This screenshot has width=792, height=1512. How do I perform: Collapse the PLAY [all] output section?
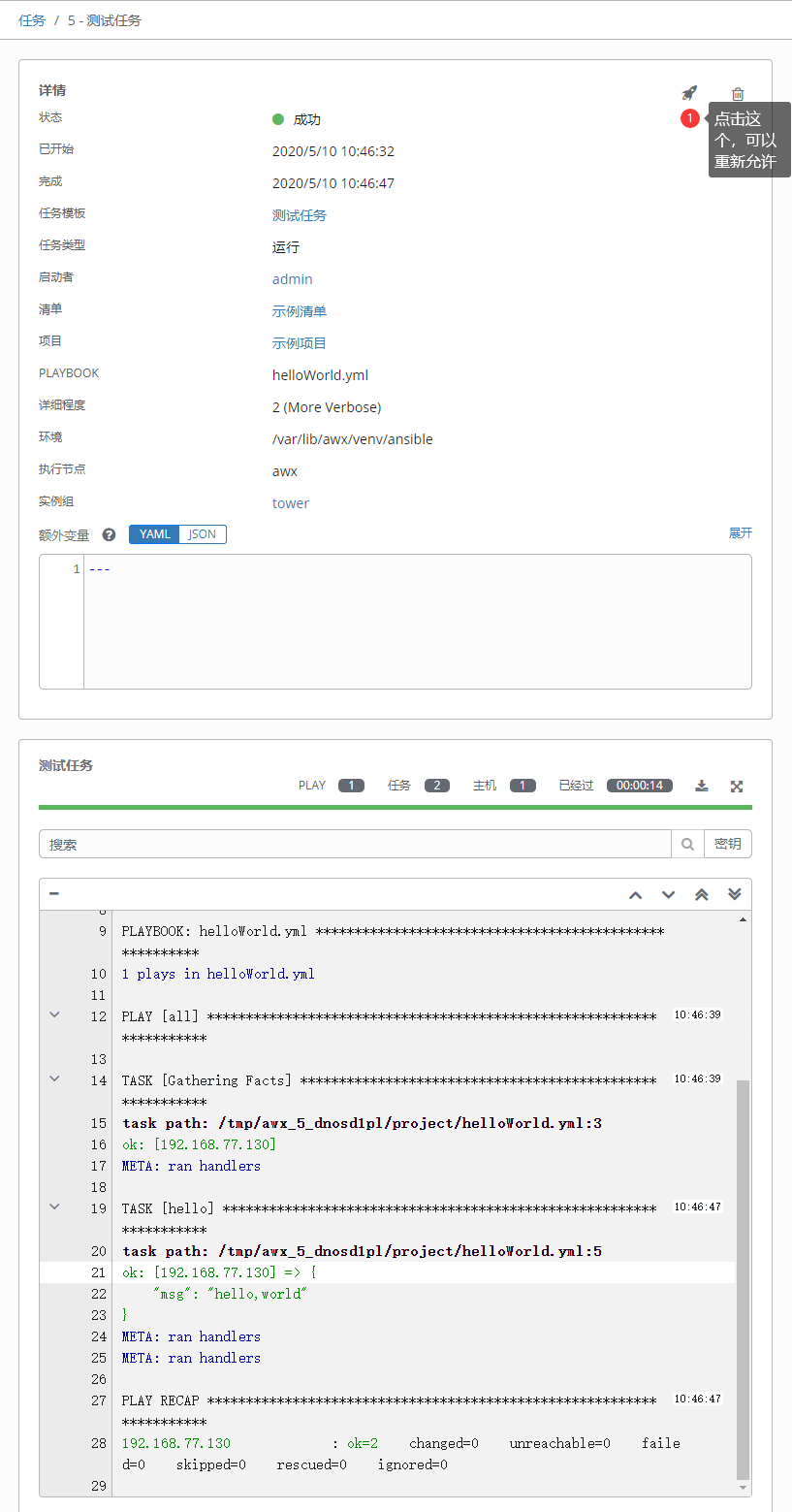click(x=54, y=1014)
